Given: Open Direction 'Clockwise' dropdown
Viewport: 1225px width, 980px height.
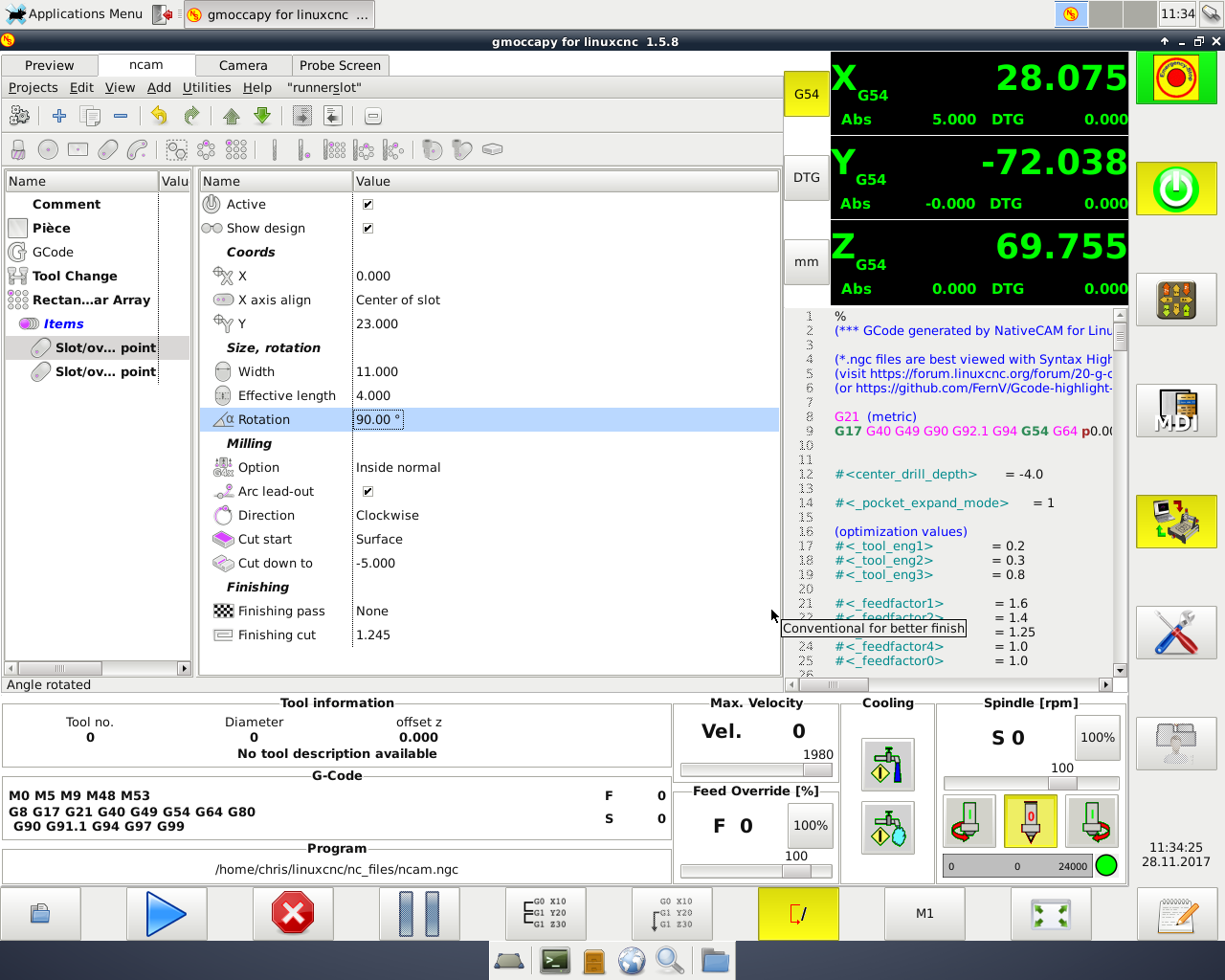Looking at the screenshot, I should click(566, 515).
